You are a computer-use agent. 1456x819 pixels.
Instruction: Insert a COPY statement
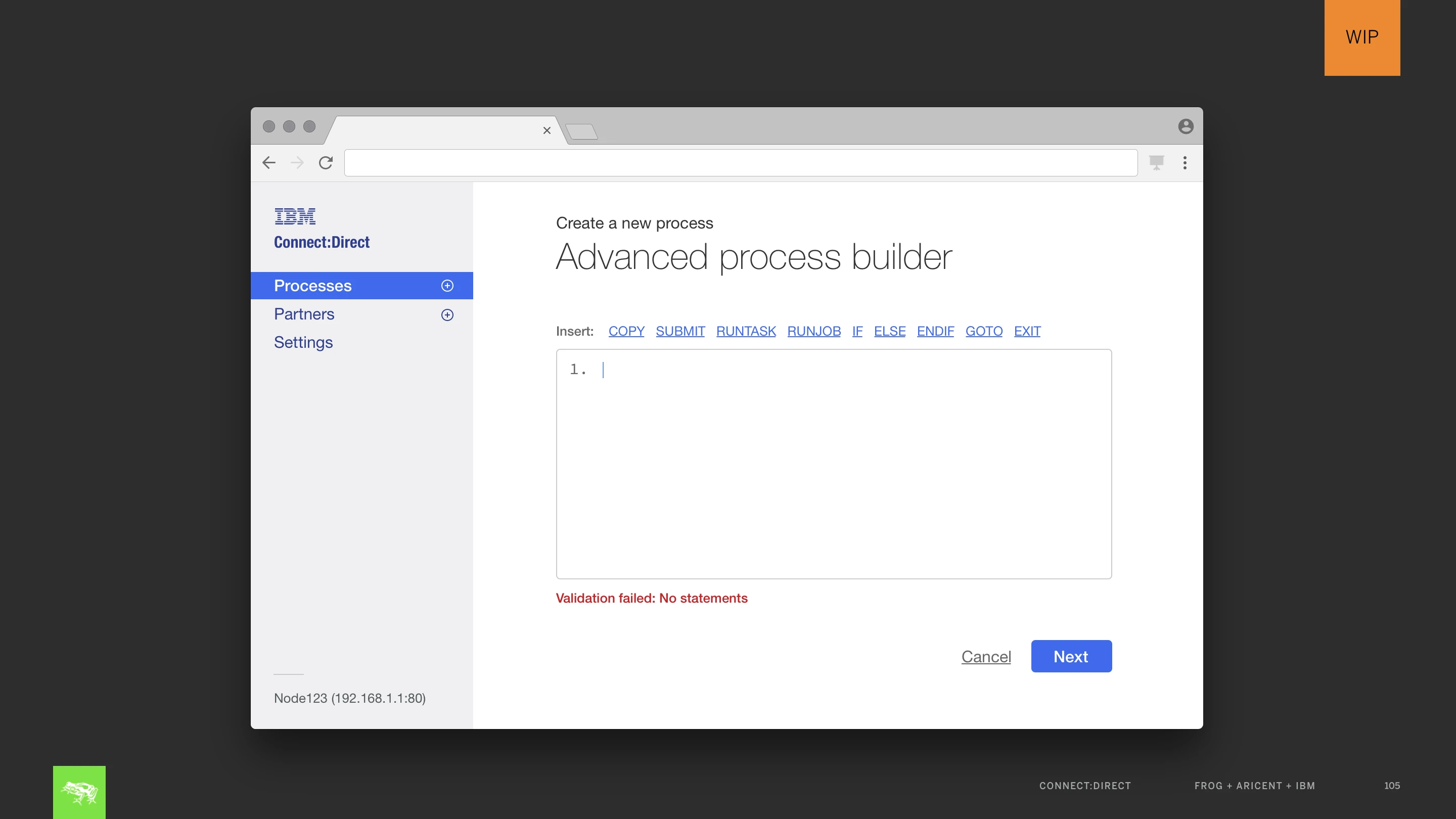[626, 331]
